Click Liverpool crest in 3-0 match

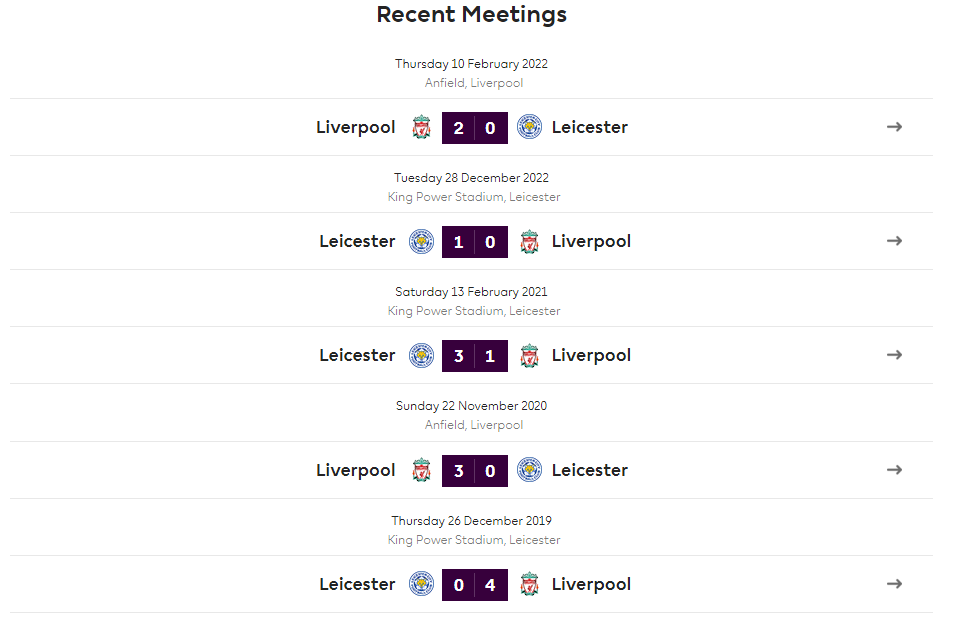(422, 470)
